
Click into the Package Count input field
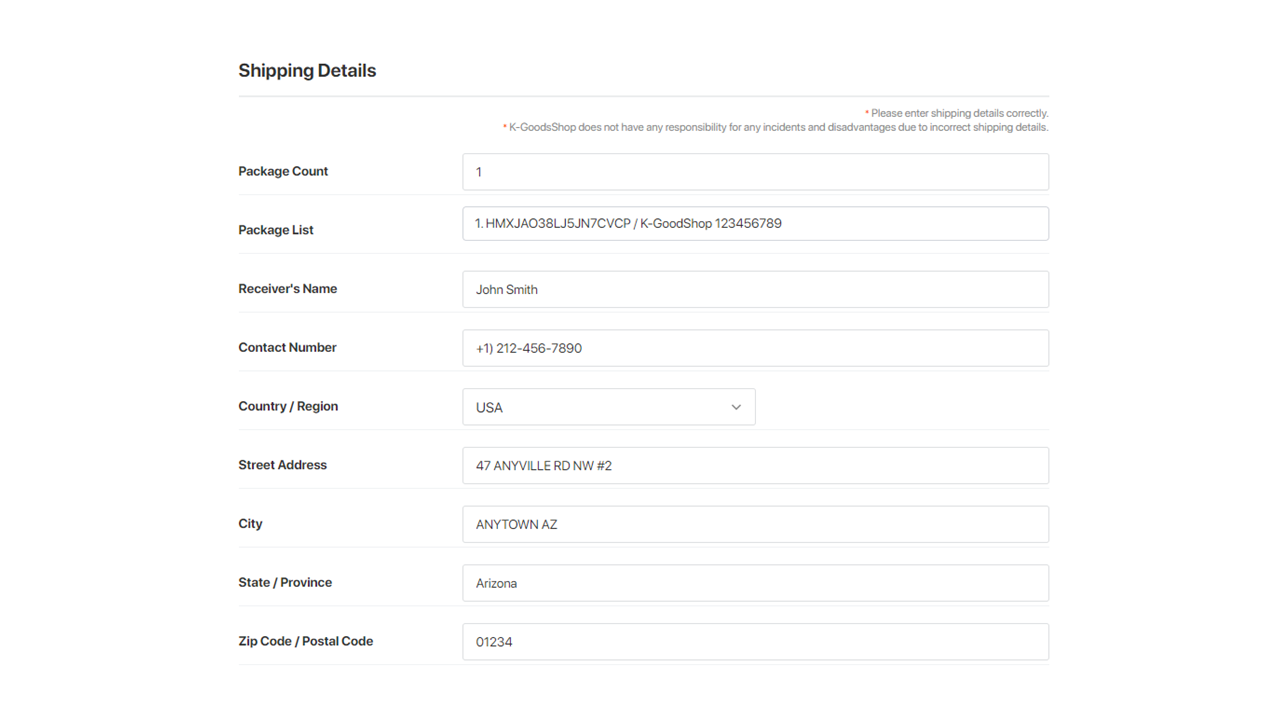755,172
